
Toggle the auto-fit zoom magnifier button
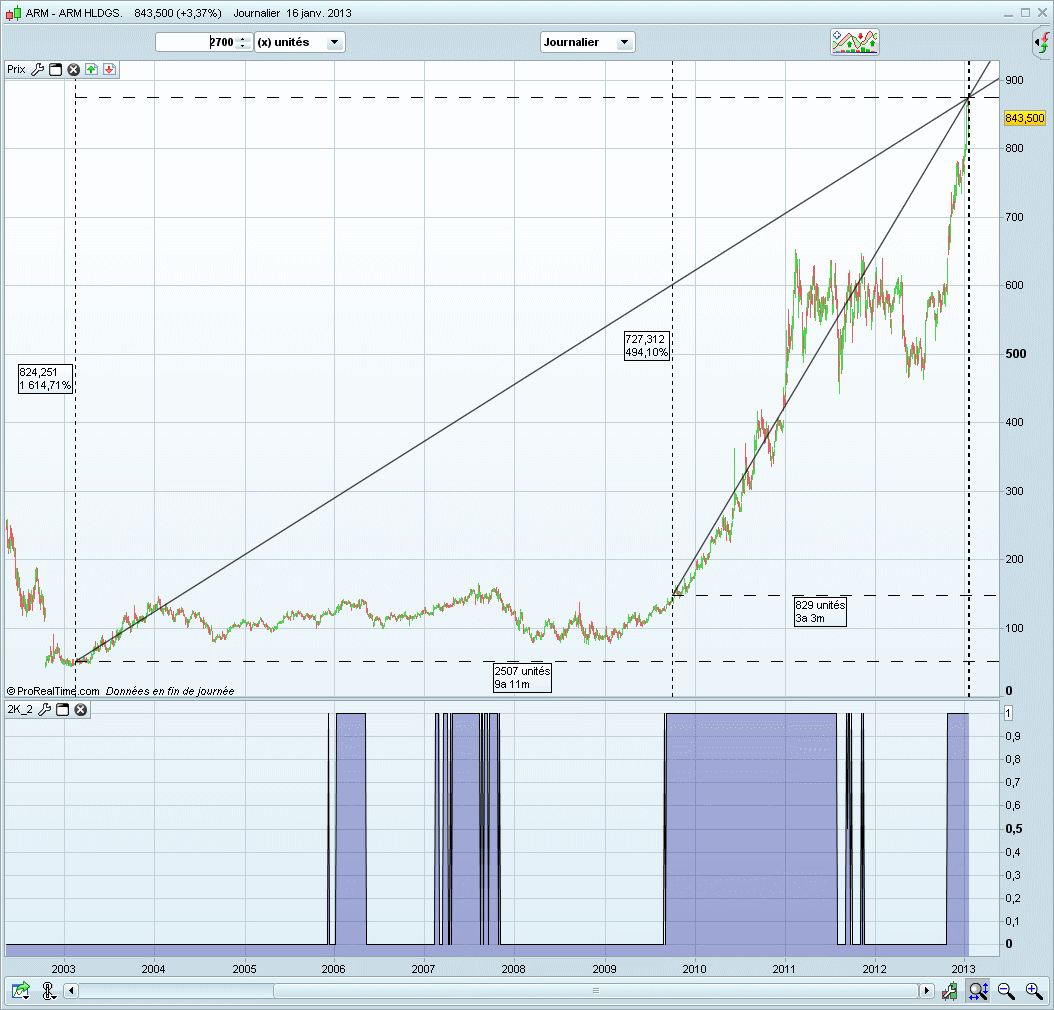coord(978,991)
